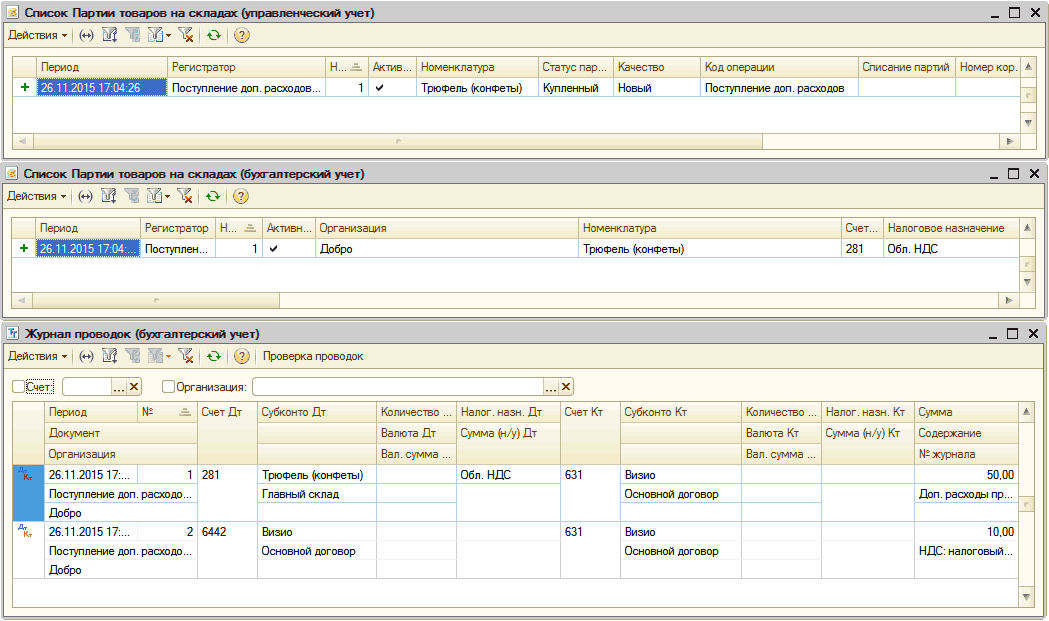The width and height of the screenshot is (1049, 621).
Task: Refresh the journal of postings list
Action: click(x=214, y=356)
